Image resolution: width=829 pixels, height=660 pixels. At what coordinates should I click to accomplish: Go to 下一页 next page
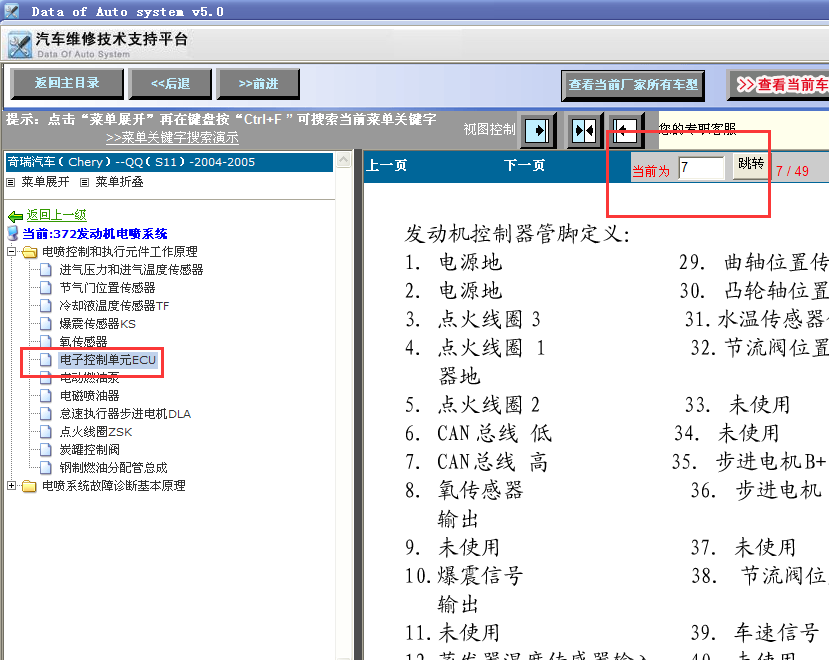(524, 166)
